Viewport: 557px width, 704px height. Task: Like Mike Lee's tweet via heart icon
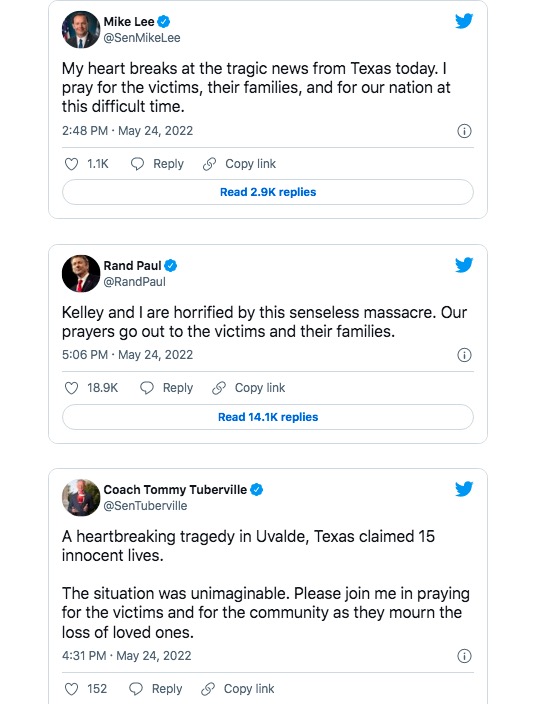pyautogui.click(x=71, y=164)
